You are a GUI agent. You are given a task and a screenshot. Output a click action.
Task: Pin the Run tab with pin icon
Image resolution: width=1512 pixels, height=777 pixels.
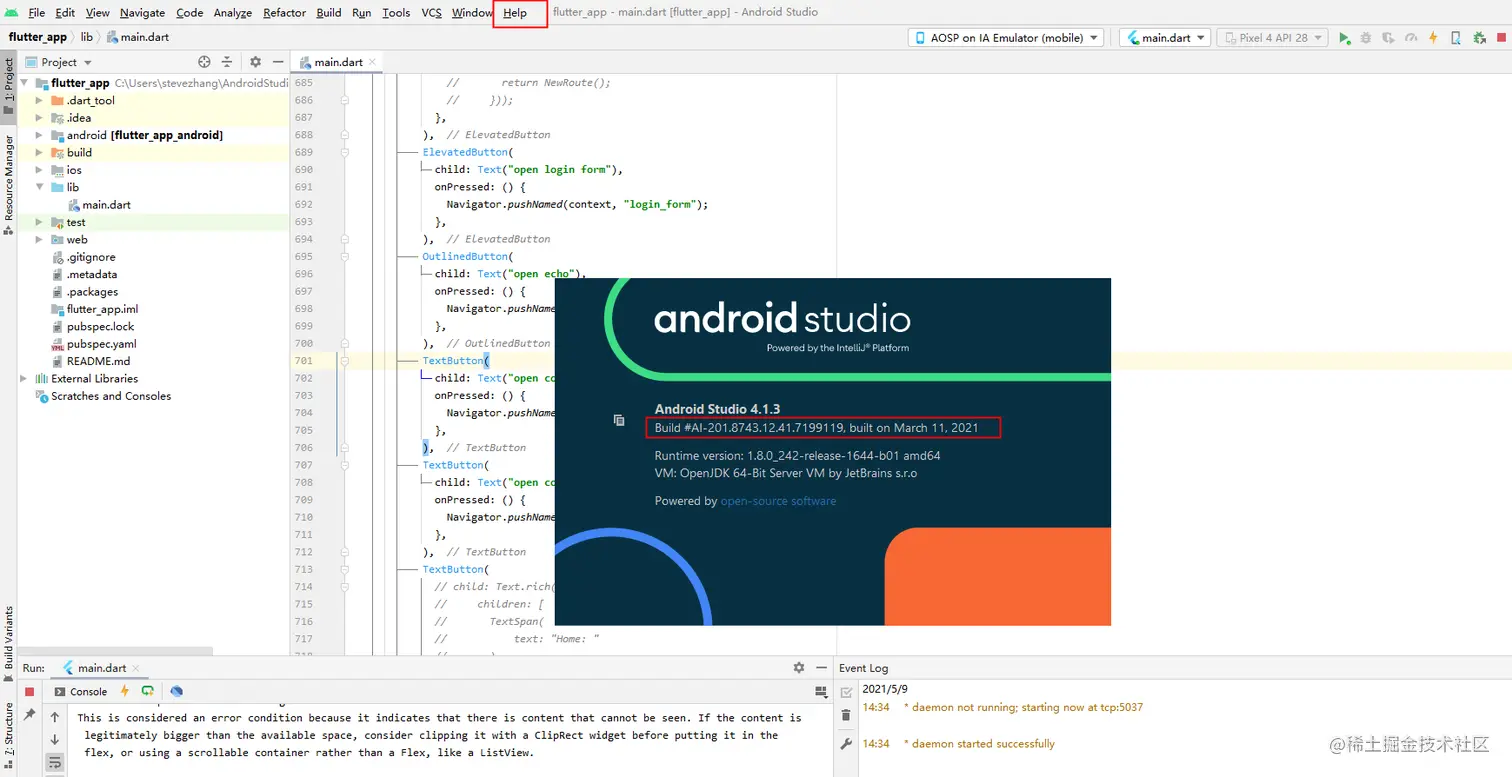[29, 715]
